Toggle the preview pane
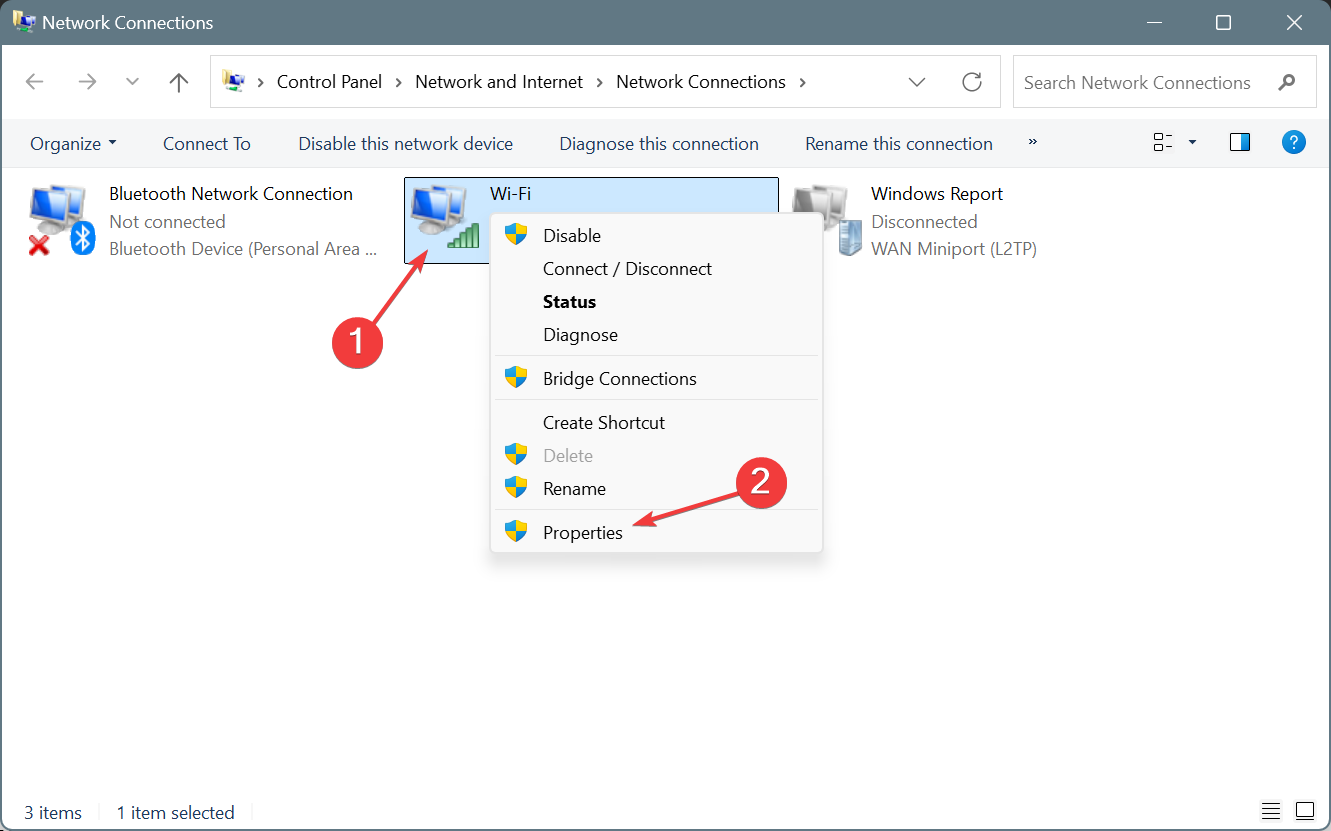Screen dimensions: 1331x831 (1240, 142)
